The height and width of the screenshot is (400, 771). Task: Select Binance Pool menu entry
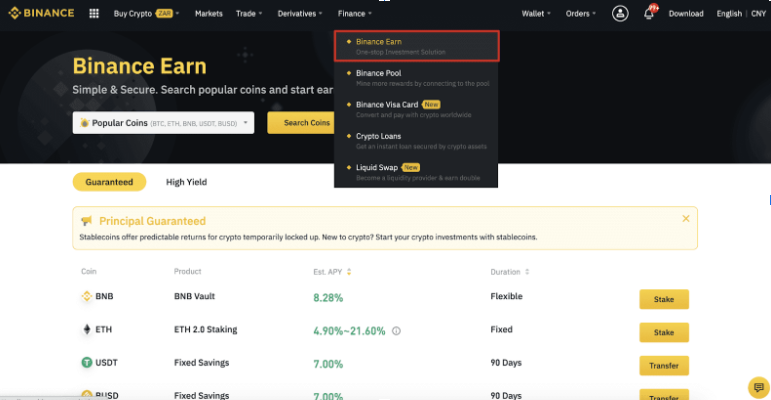tap(416, 78)
